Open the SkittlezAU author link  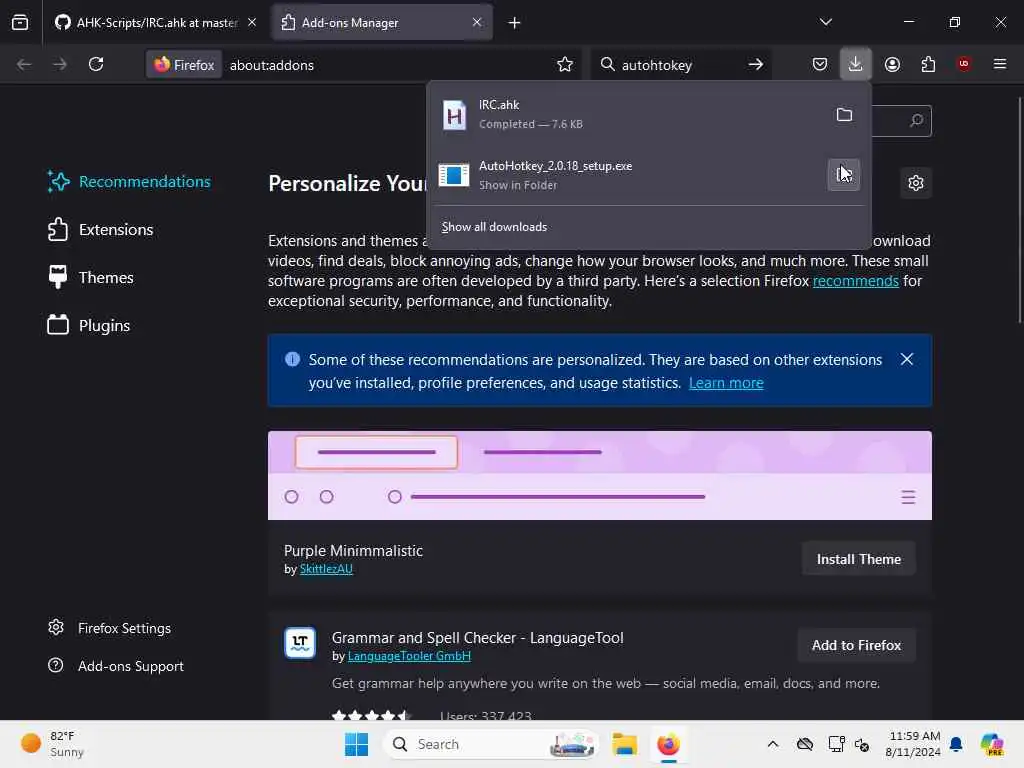pyautogui.click(x=326, y=569)
